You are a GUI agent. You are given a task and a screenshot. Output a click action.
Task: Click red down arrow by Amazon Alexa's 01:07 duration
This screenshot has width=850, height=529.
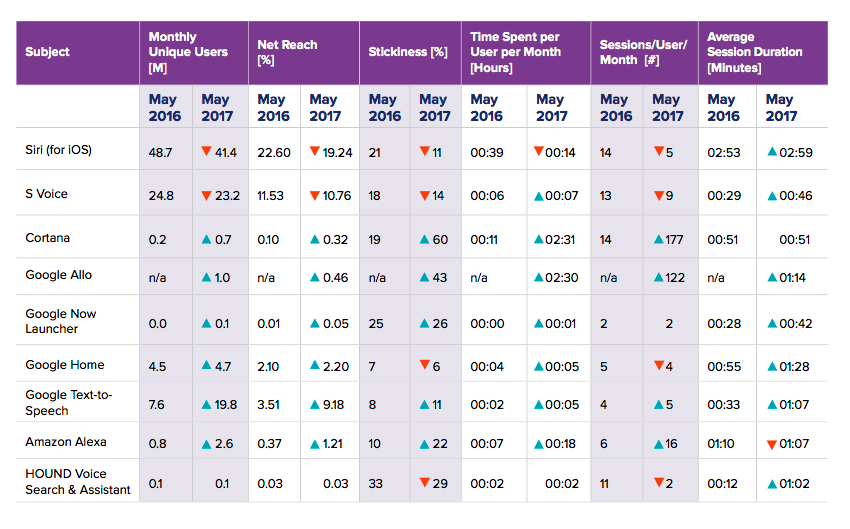pyautogui.click(x=770, y=444)
